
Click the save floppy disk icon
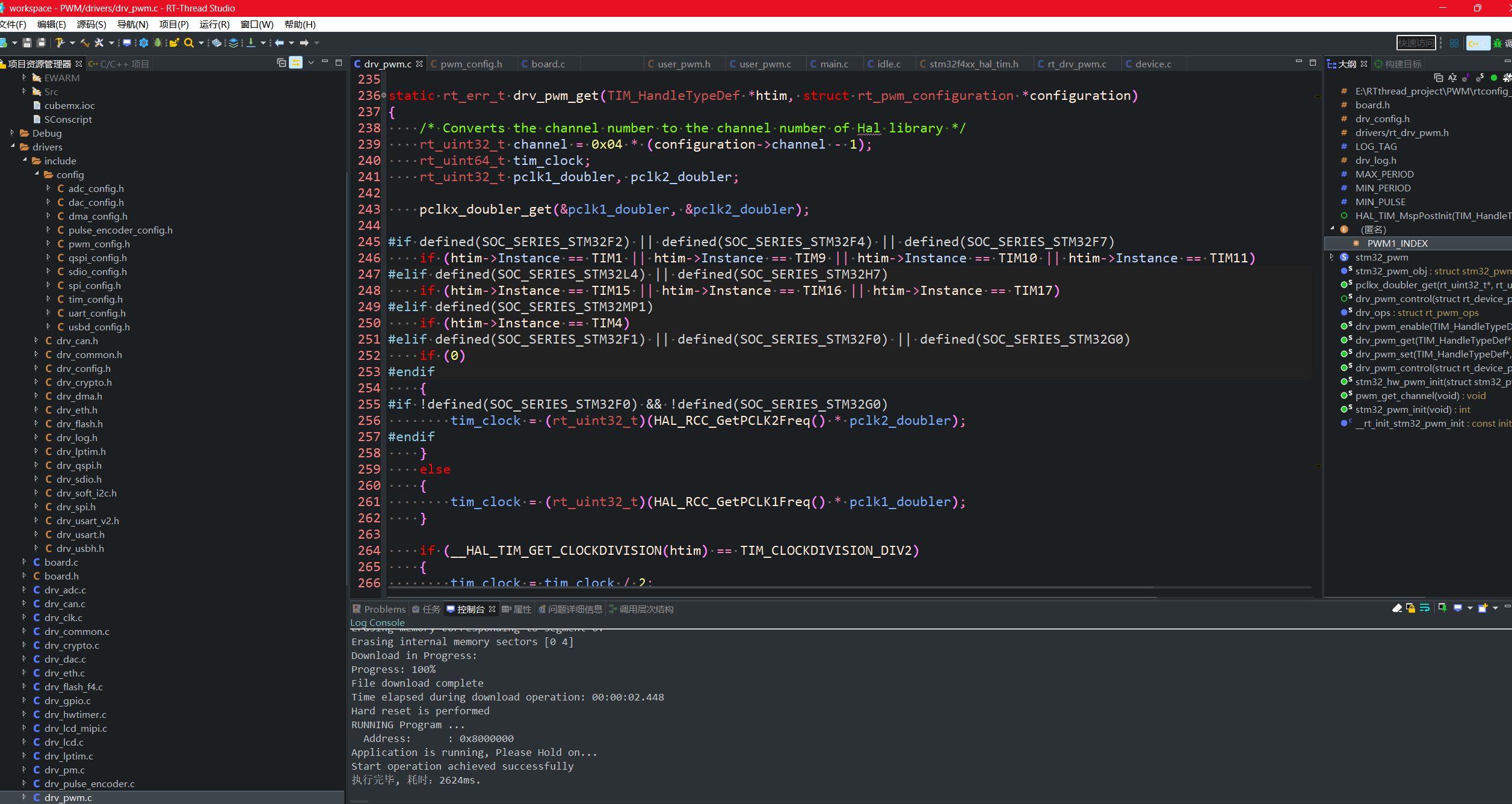coord(26,43)
